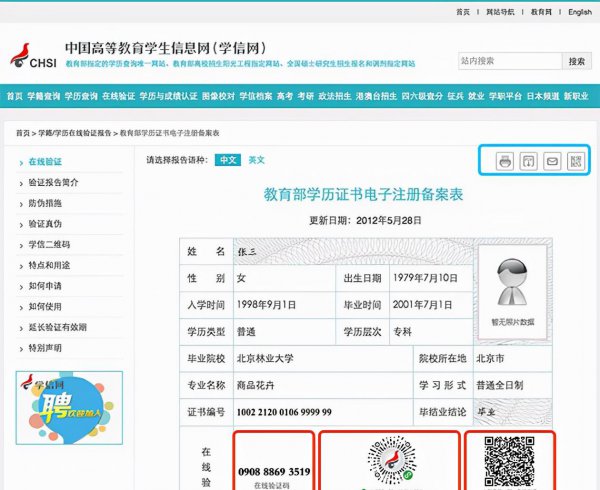Switch report language to 英文
This screenshot has width=600, height=490.
256,160
